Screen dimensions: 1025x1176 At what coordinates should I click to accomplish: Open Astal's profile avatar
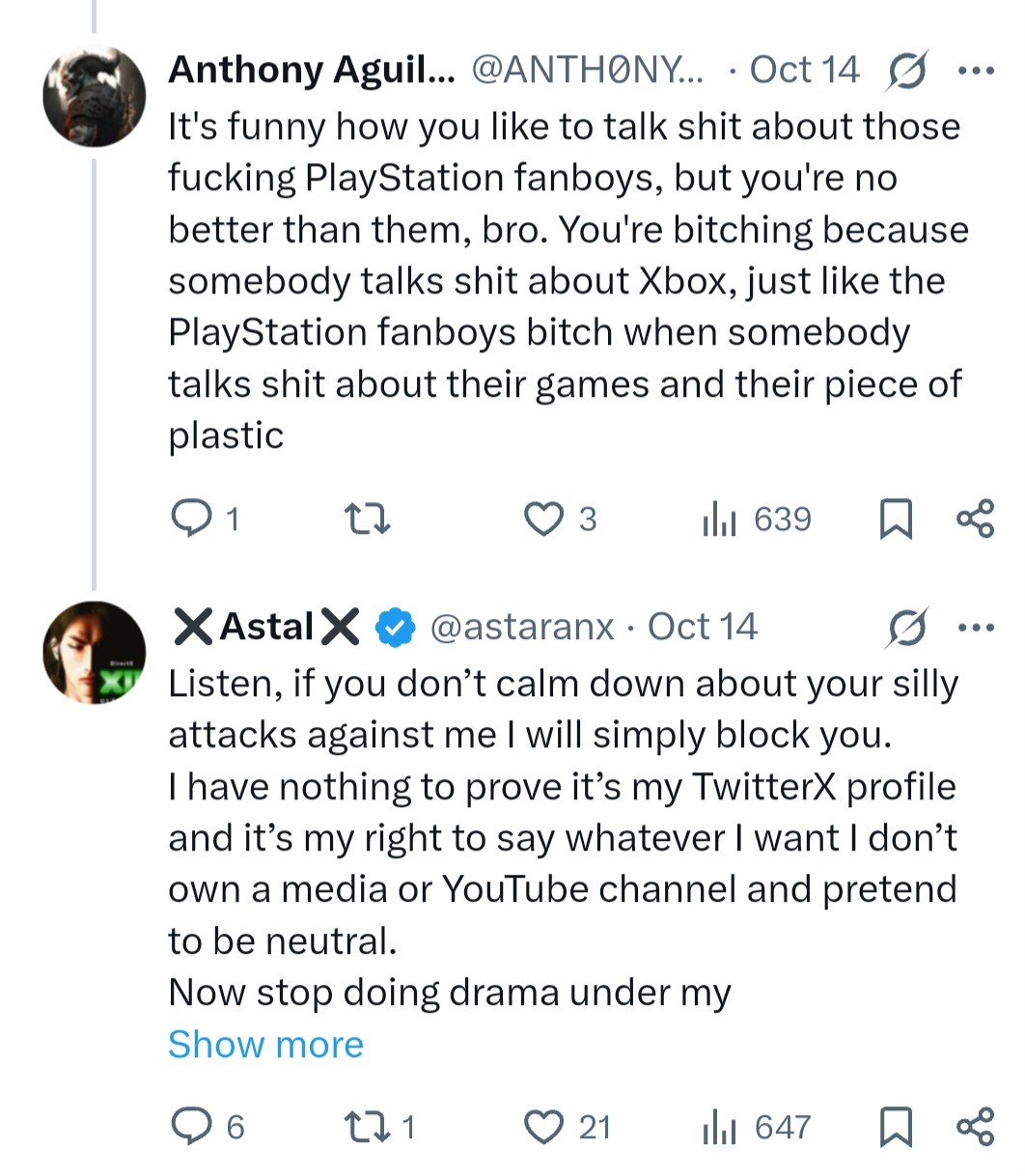coord(95,652)
